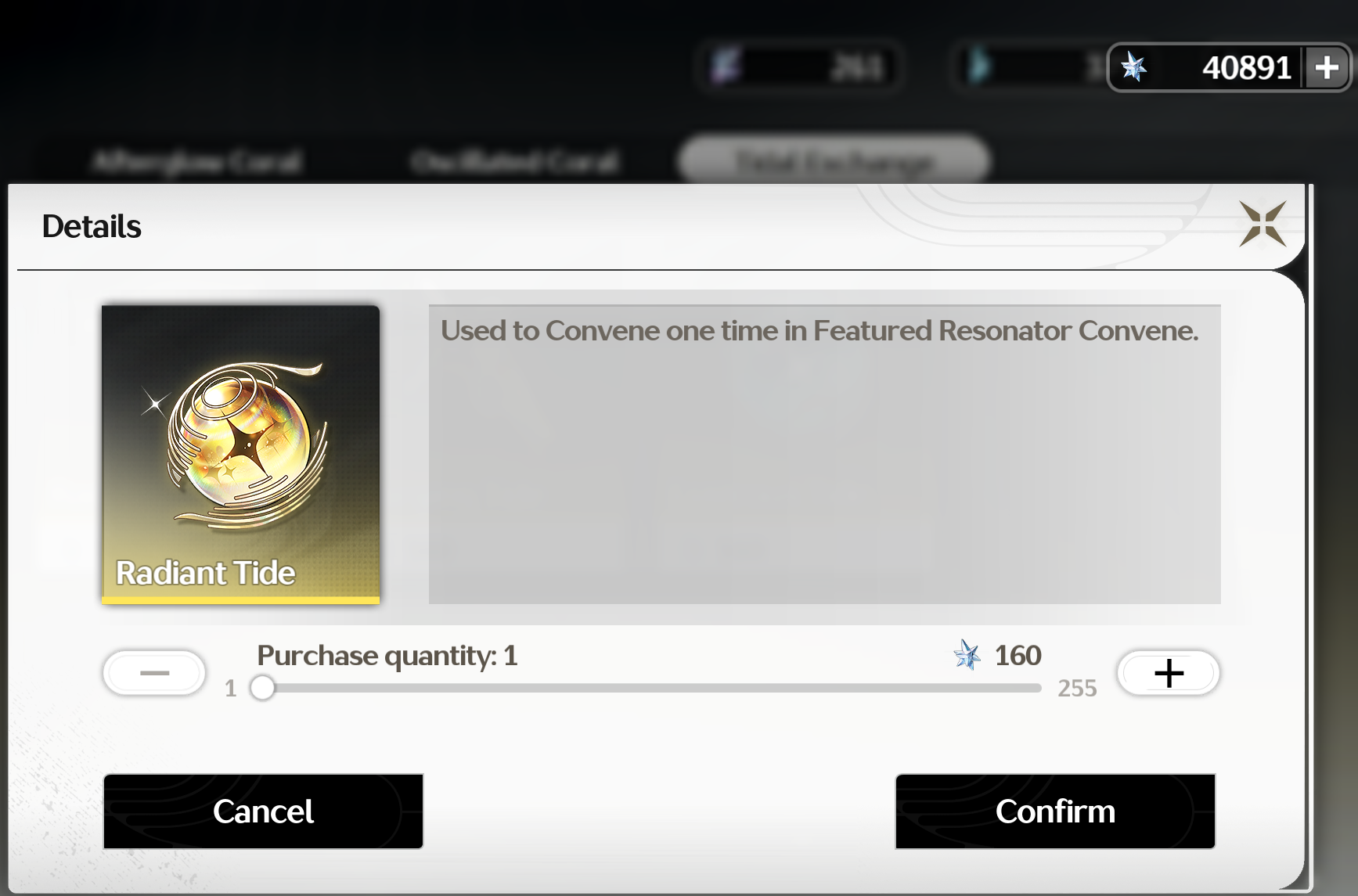Decrease purchase quantity with minus button

coord(154,672)
